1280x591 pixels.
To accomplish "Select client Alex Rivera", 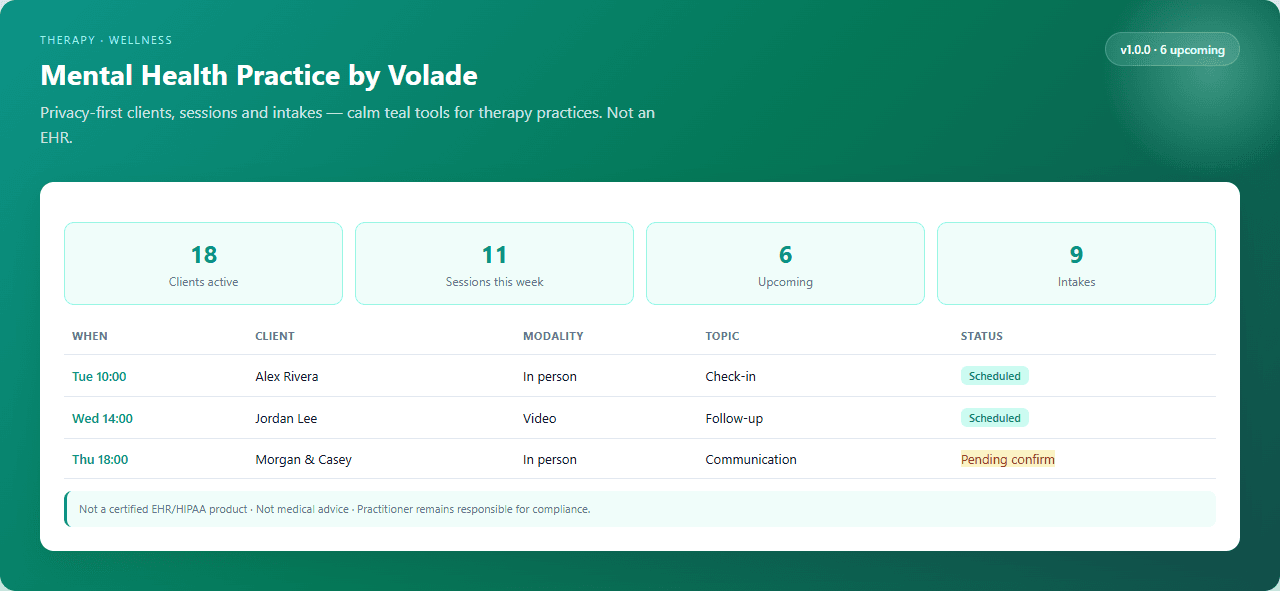I will (x=287, y=377).
